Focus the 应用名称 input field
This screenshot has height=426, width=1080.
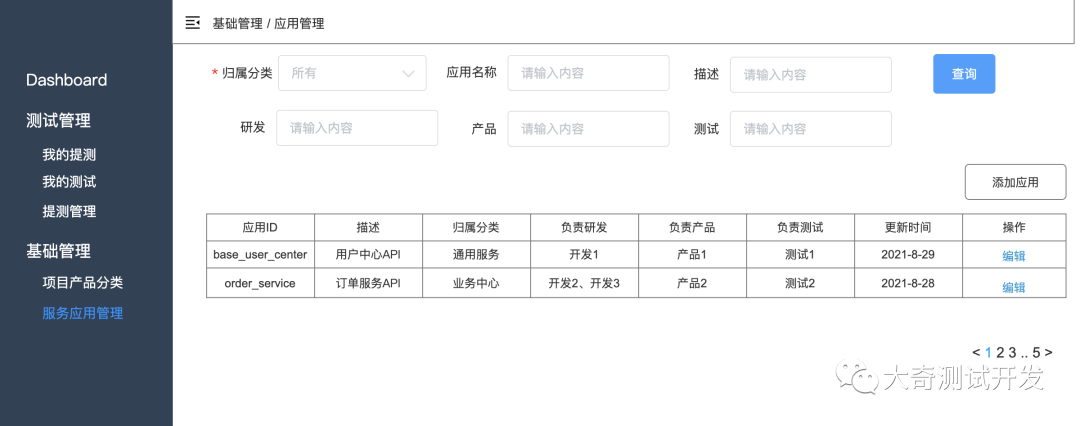588,73
